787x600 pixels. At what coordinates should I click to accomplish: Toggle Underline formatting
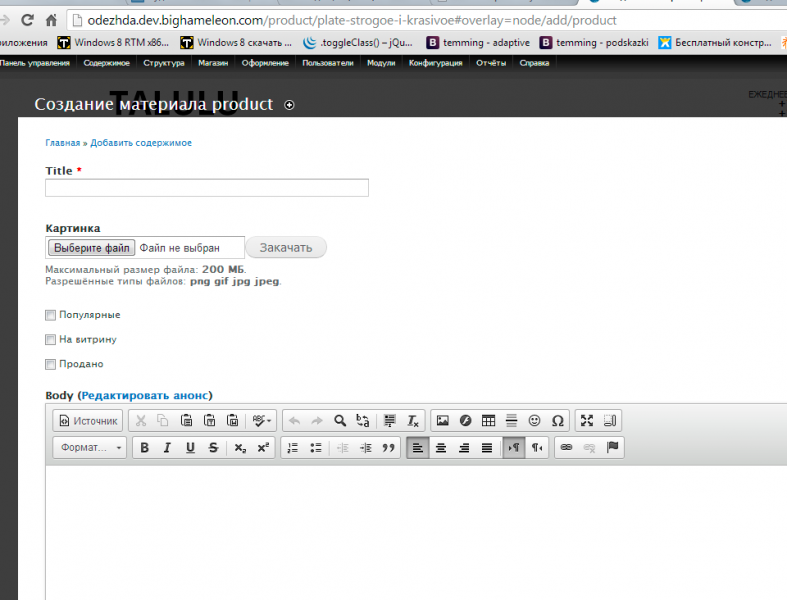click(190, 447)
